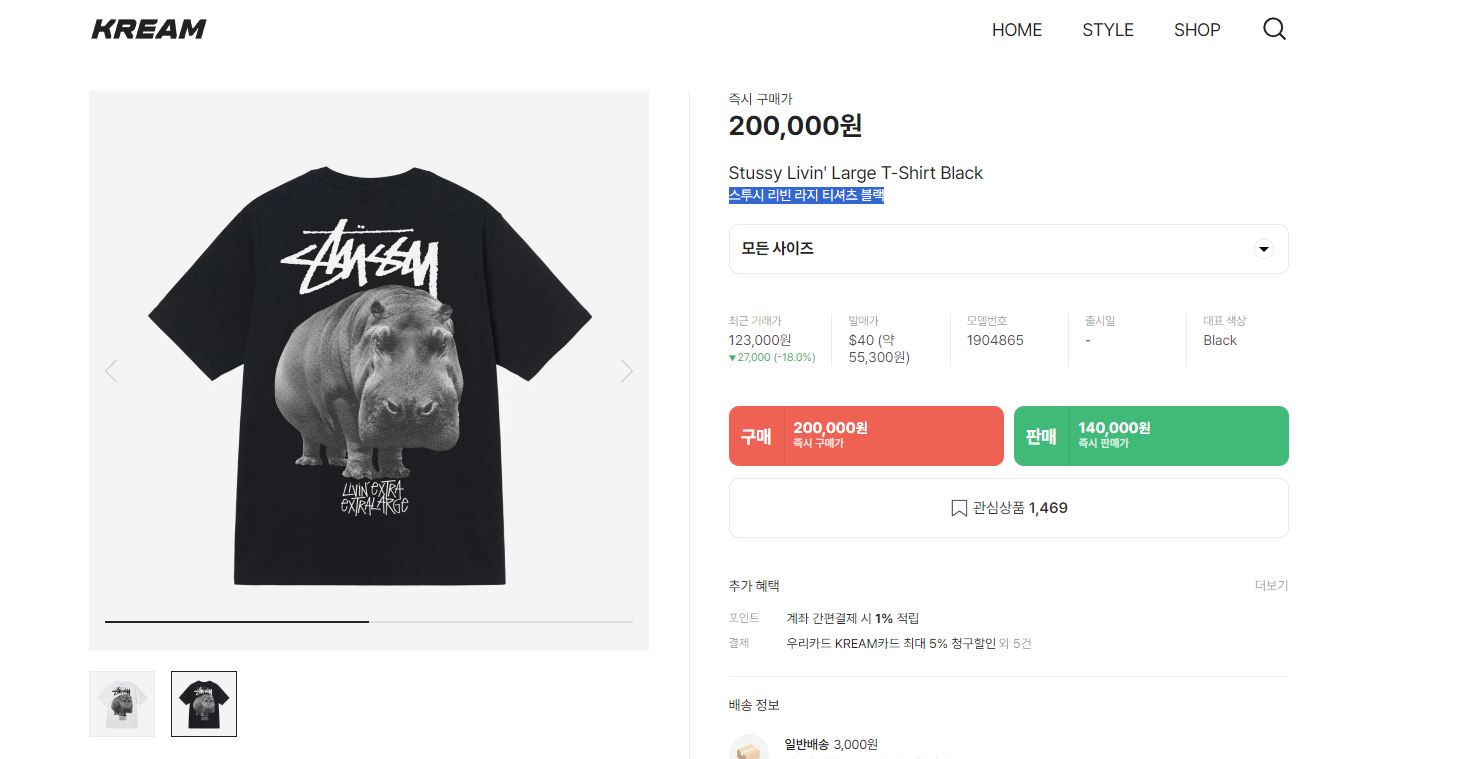This screenshot has height=759, width=1481.
Task: Click the 일반배송 package icon
Action: (748, 748)
